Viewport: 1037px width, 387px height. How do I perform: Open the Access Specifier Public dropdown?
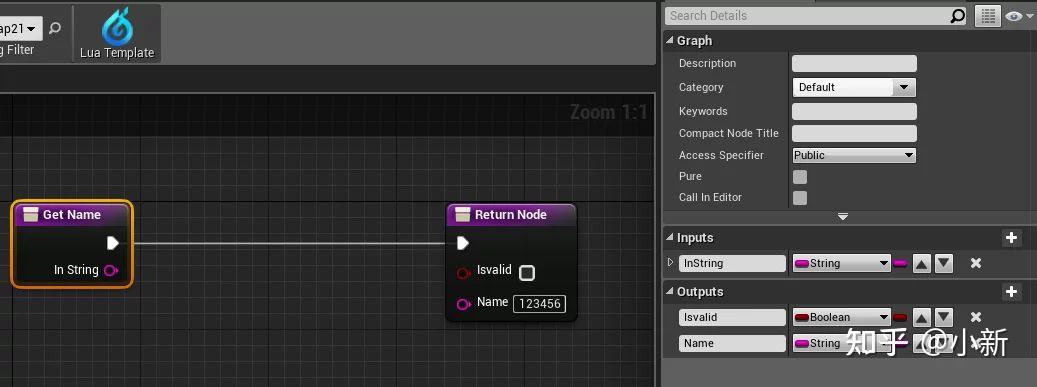click(x=854, y=155)
